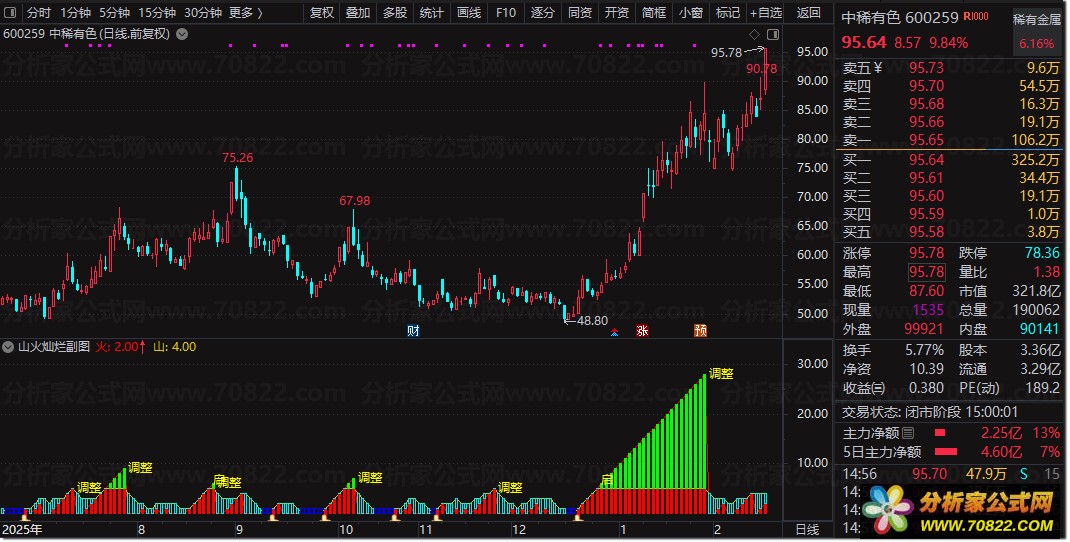Click the 火: 2.00 indicator value
This screenshot has width=1070, height=542.
click(x=120, y=347)
